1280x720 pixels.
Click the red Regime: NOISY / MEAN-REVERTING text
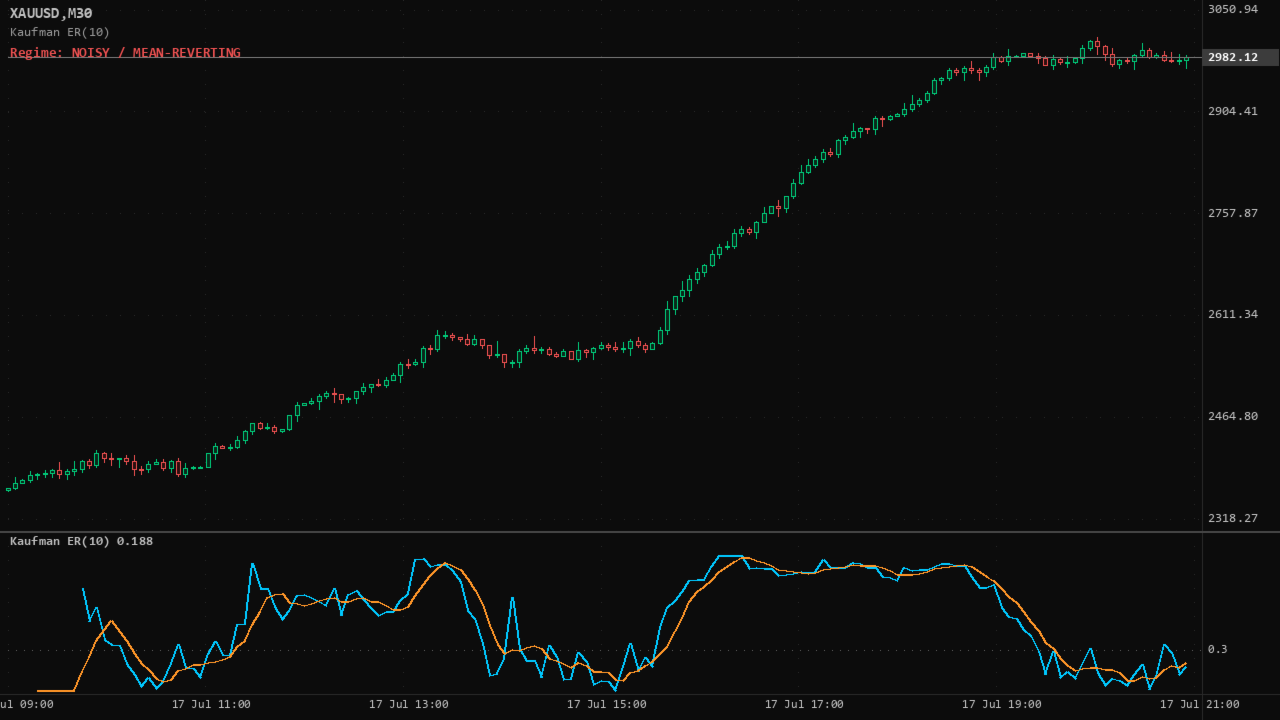[125, 53]
